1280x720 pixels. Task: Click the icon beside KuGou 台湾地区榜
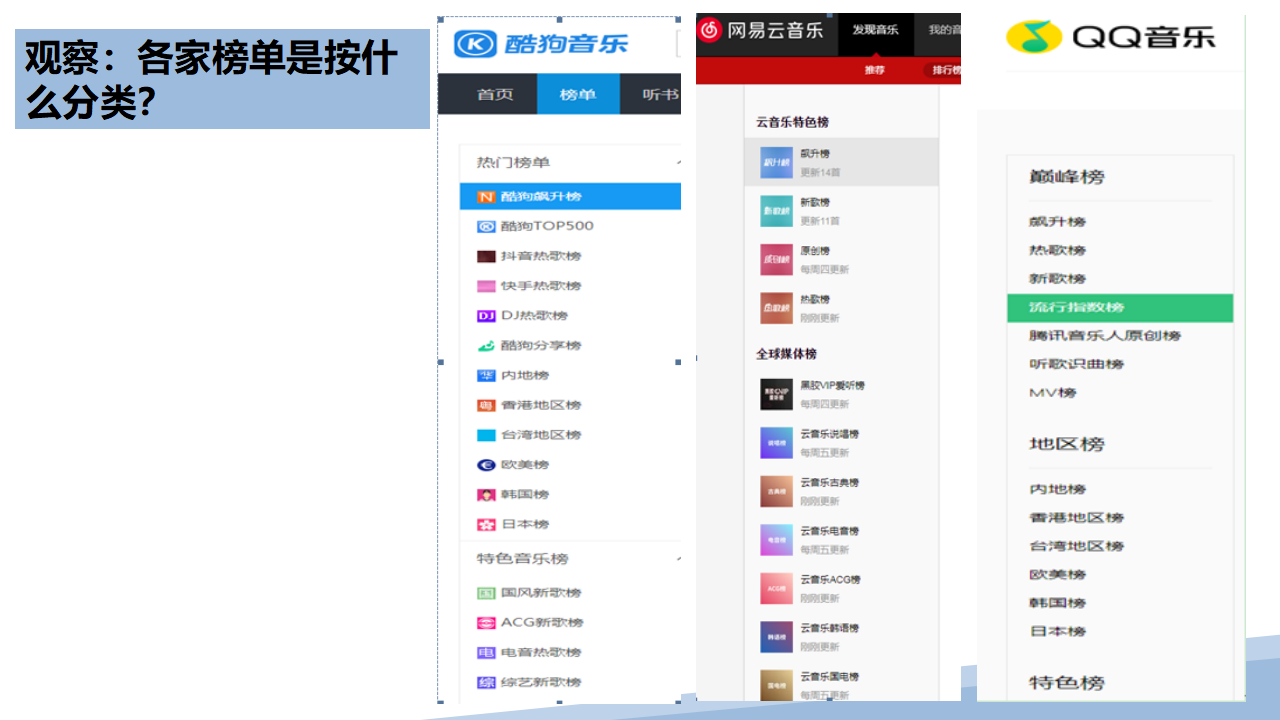click(486, 435)
